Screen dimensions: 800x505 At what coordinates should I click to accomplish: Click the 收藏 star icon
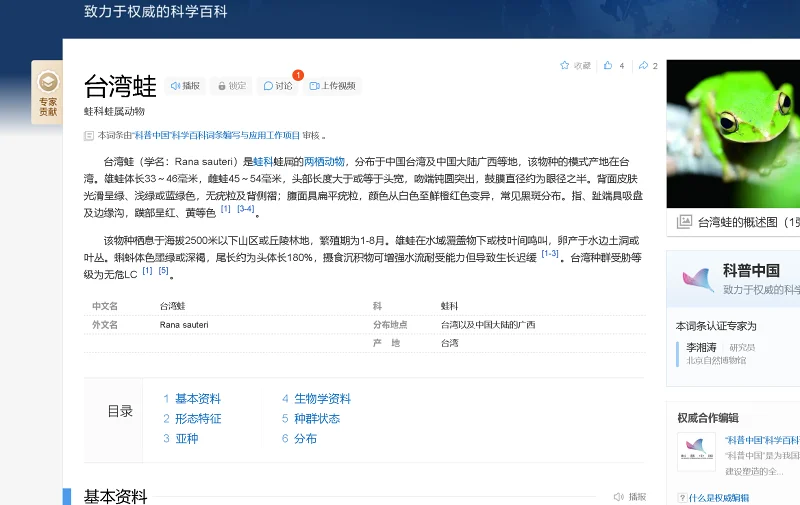tap(565, 66)
